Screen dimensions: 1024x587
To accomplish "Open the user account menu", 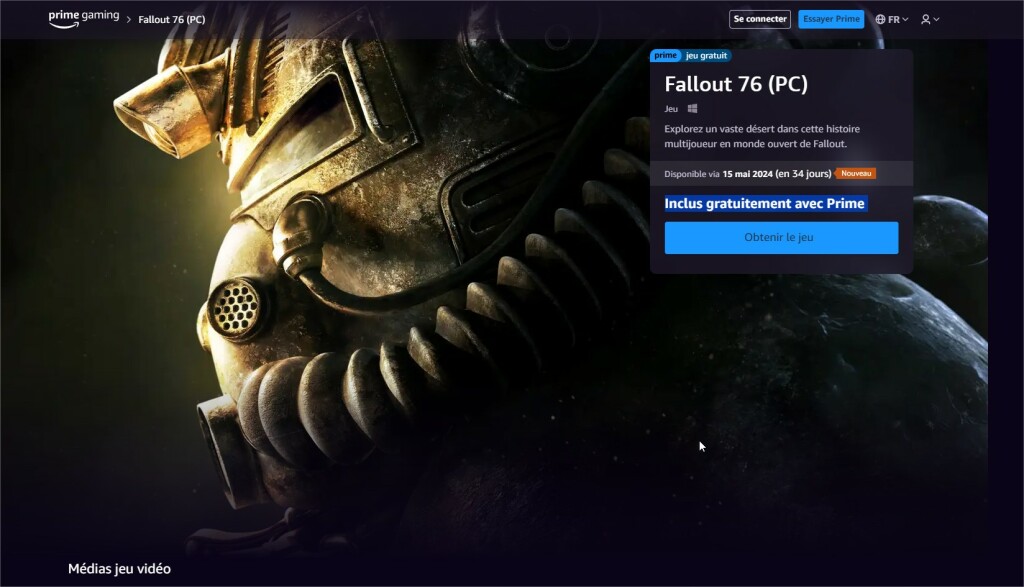I will tap(930, 20).
